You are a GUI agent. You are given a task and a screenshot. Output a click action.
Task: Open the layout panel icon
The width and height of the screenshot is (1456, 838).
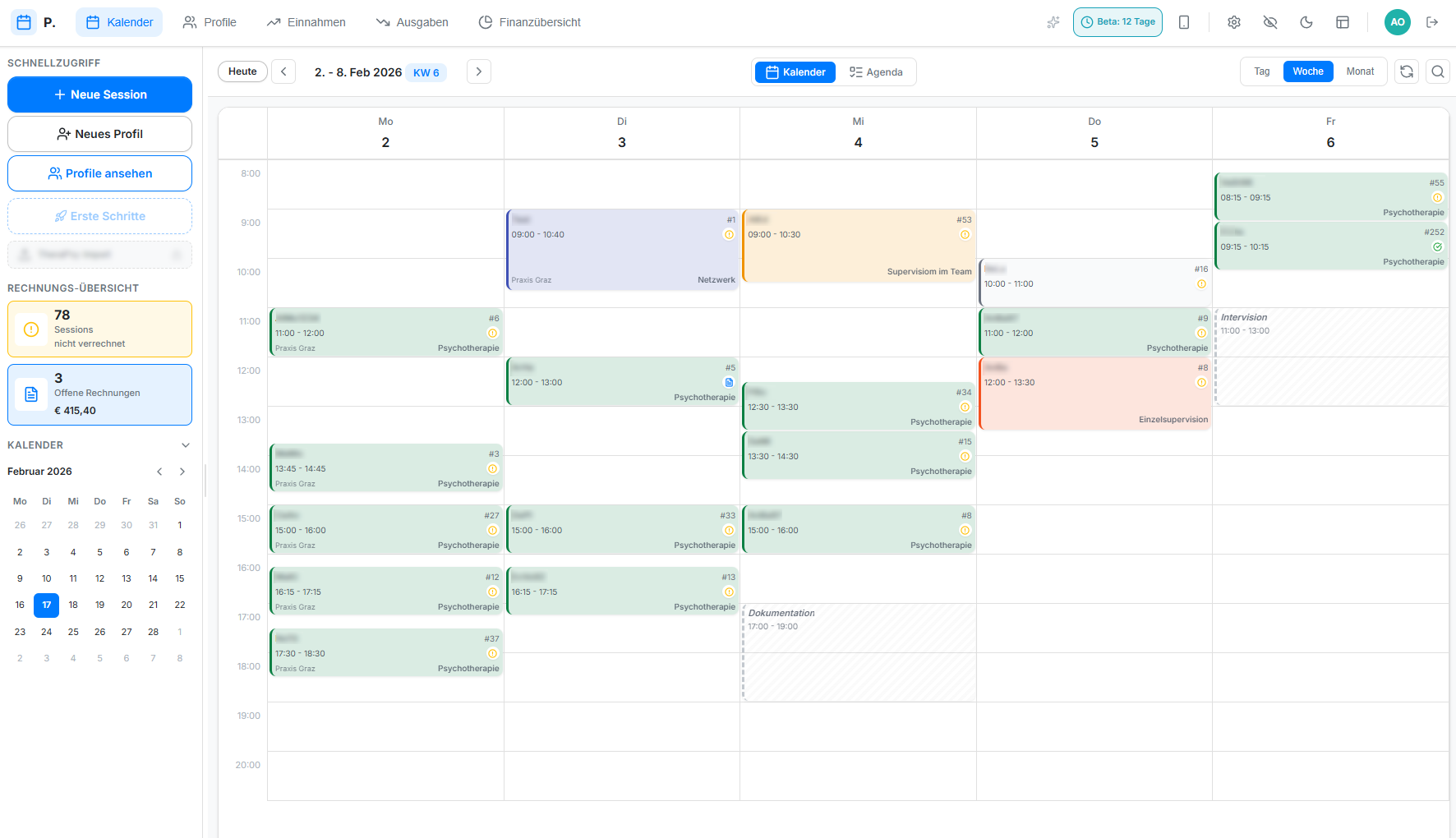tap(1343, 22)
